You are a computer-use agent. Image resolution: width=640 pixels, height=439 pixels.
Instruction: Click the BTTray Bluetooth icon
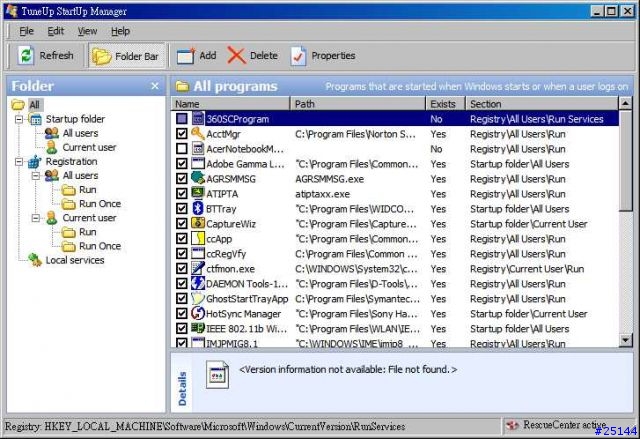[198, 208]
